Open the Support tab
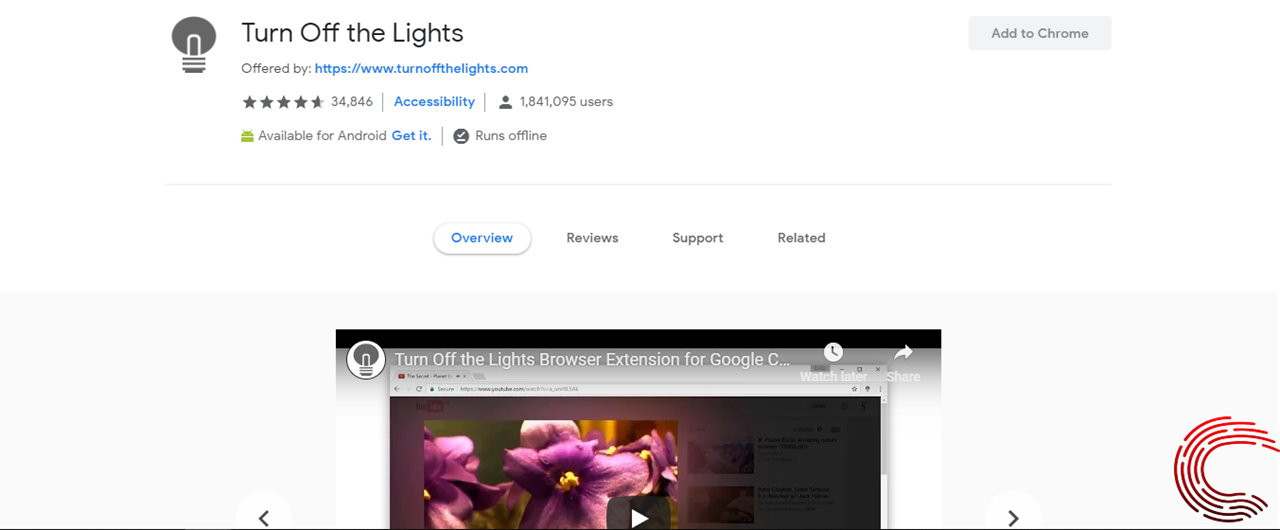The image size is (1280, 530). pos(698,238)
